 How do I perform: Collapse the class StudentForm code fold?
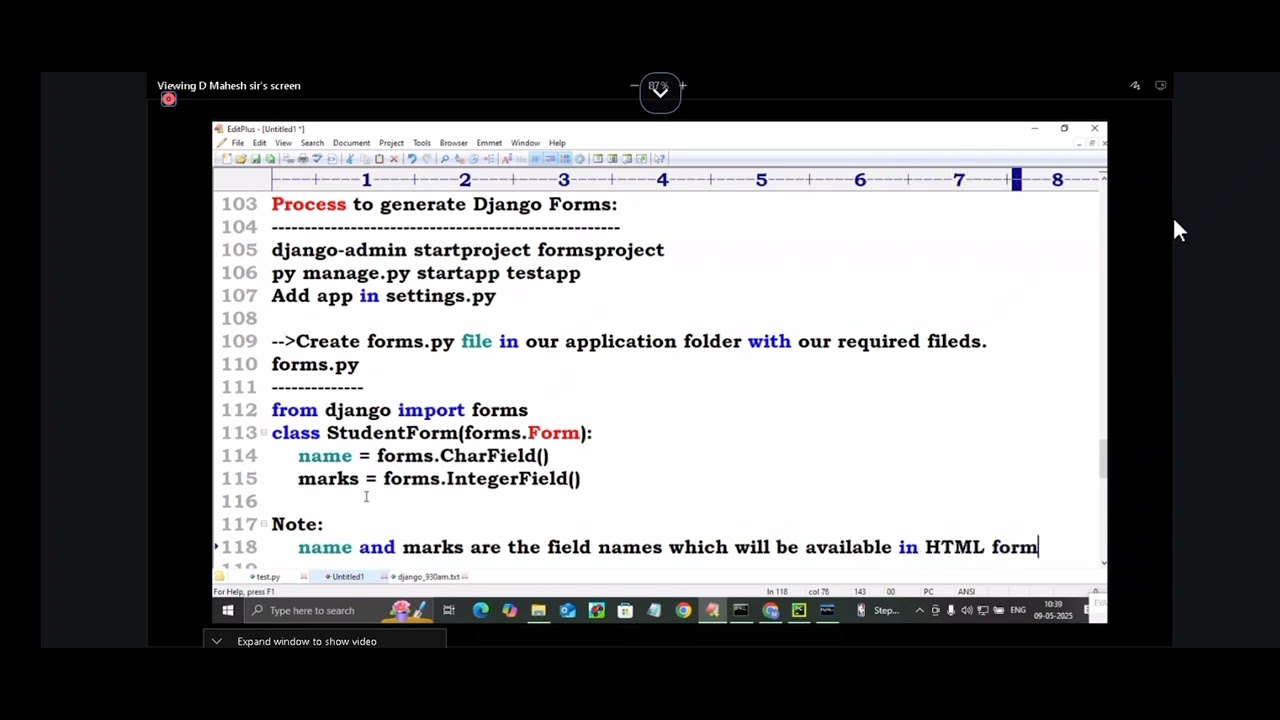(x=264, y=433)
